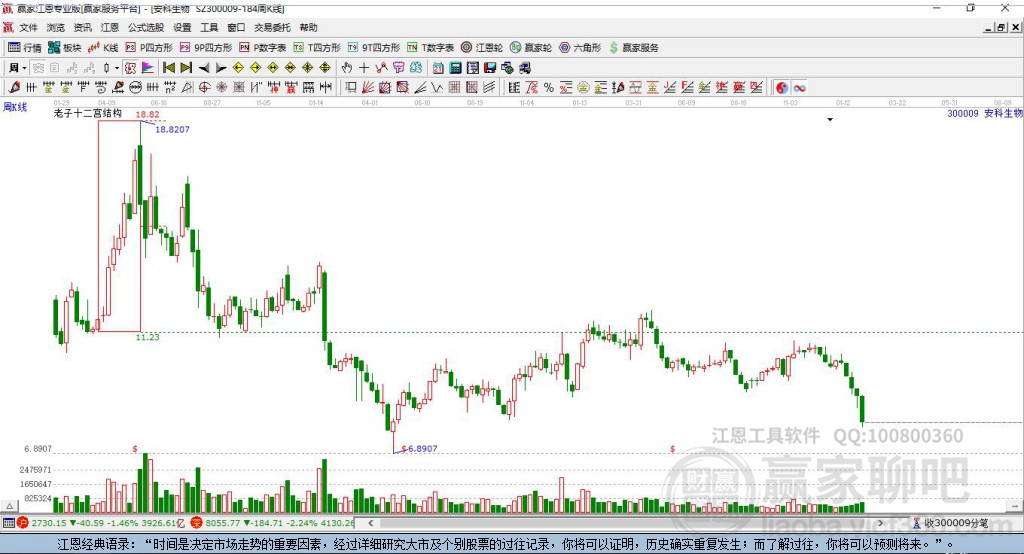Screen dimensions: 1024x554
Task: Click the small black triangle marker above chart
Action: coord(830,120)
